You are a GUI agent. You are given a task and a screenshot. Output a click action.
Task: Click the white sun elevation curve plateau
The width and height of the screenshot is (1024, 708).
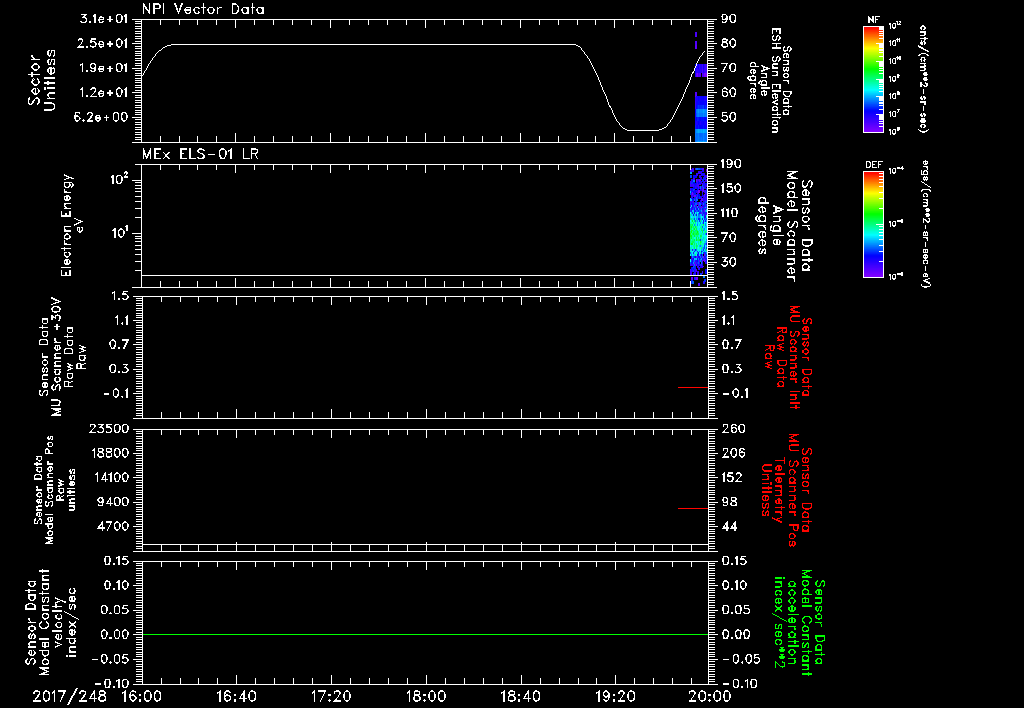coord(372,44)
